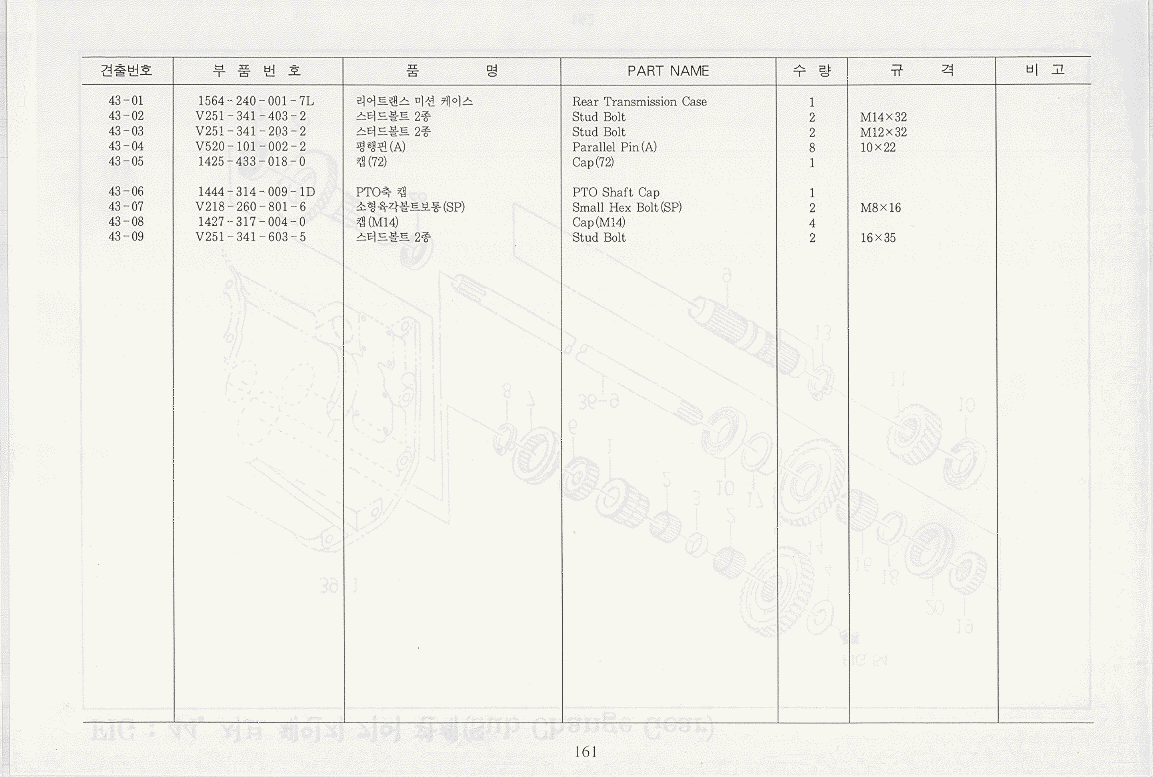Select part number V251-341-603-5
The width and height of the screenshot is (1153, 777).
[251, 237]
